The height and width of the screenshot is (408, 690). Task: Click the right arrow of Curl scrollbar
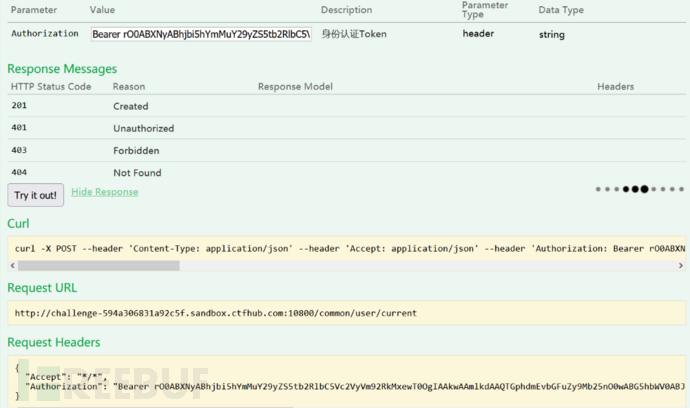click(683, 266)
